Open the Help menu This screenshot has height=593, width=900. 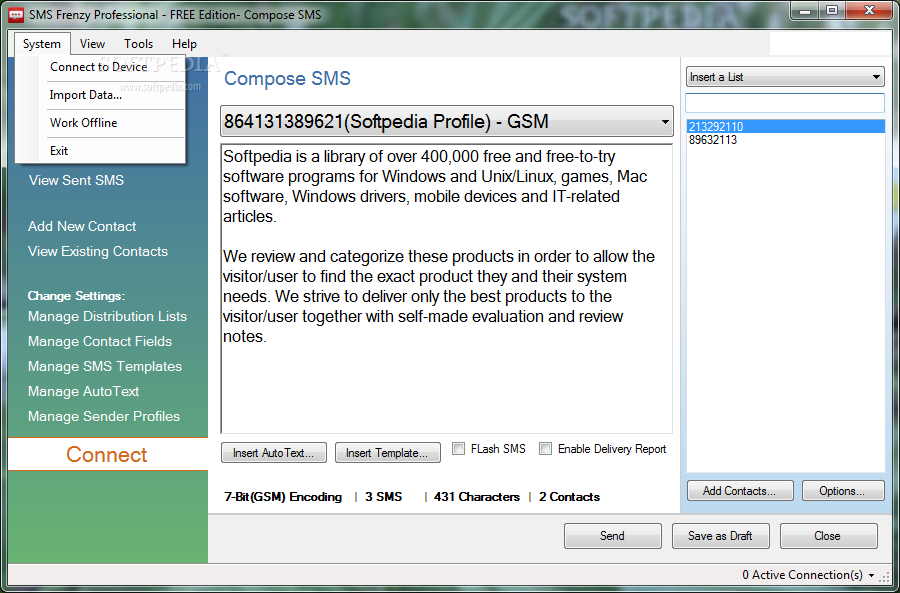click(184, 44)
